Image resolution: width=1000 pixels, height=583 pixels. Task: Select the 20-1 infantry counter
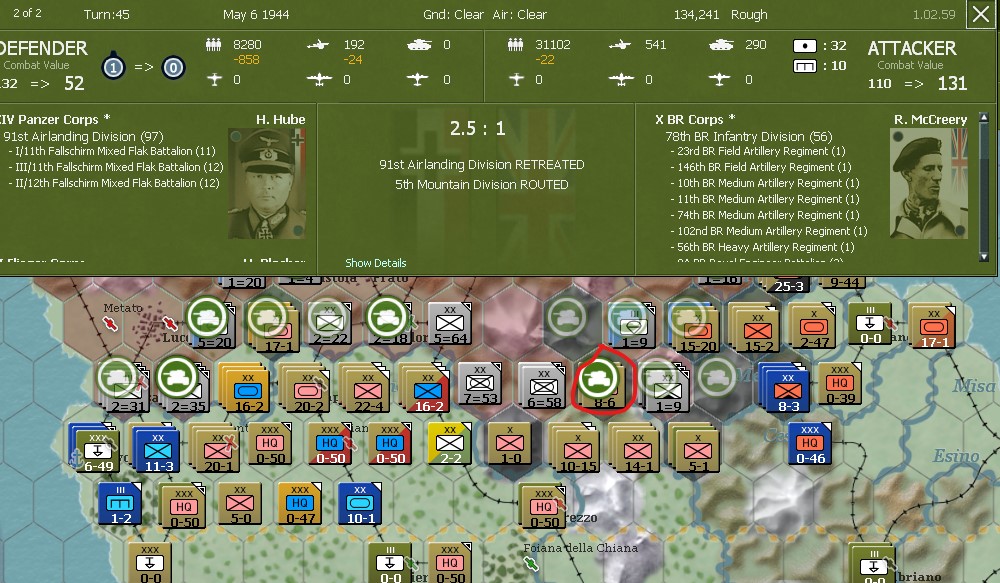click(217, 449)
